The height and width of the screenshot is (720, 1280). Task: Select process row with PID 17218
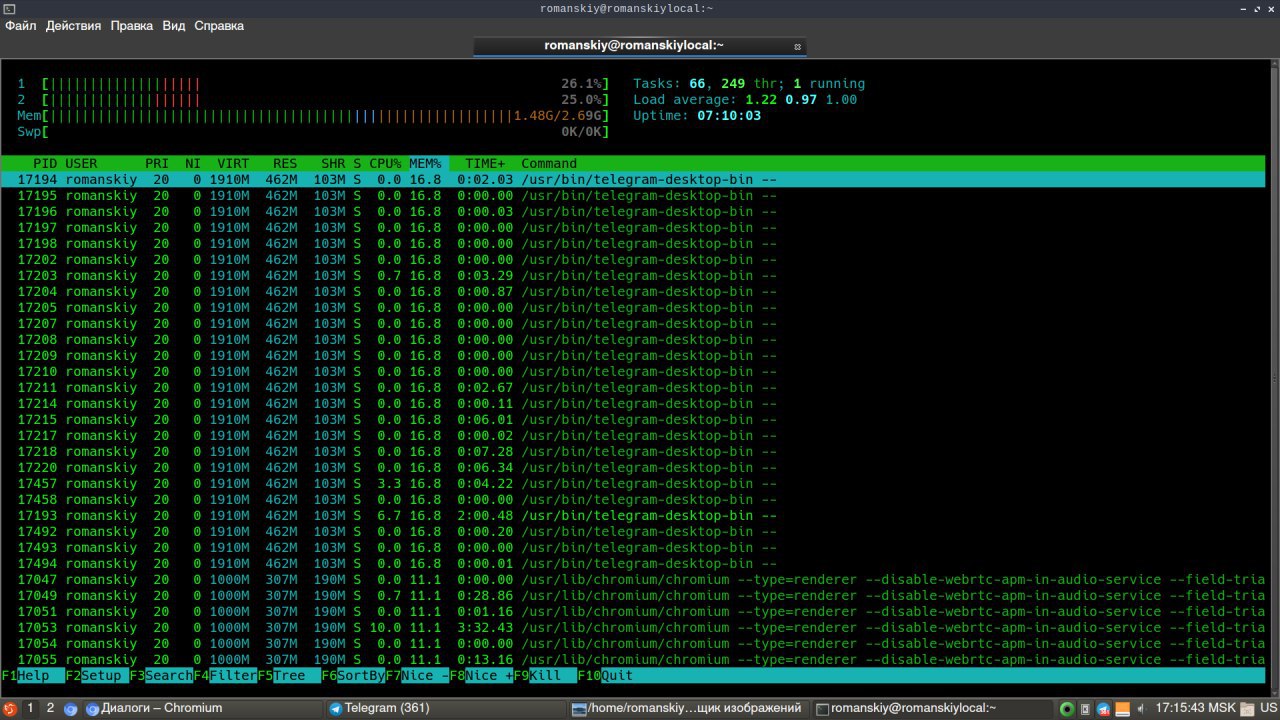coord(633,452)
